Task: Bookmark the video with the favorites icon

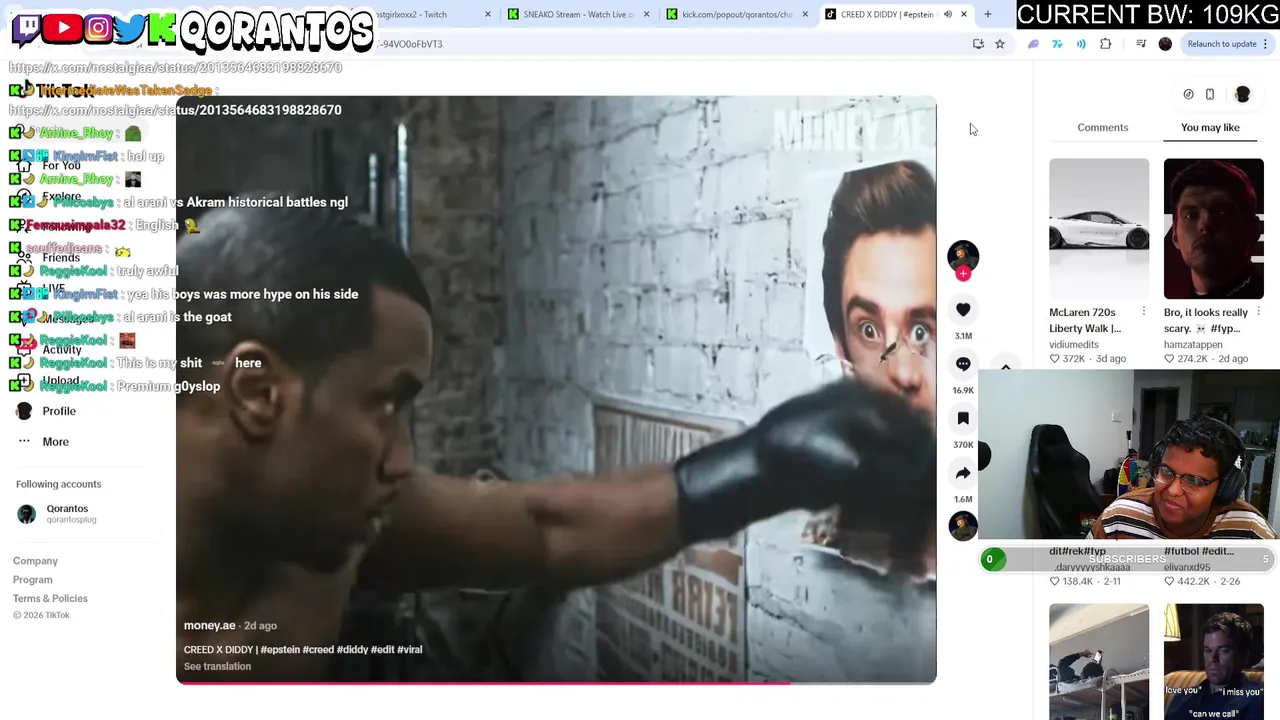Action: point(963,418)
